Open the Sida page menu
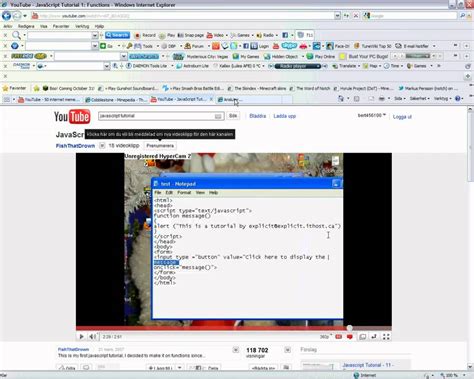The height and width of the screenshot is (379, 474). click(399, 98)
